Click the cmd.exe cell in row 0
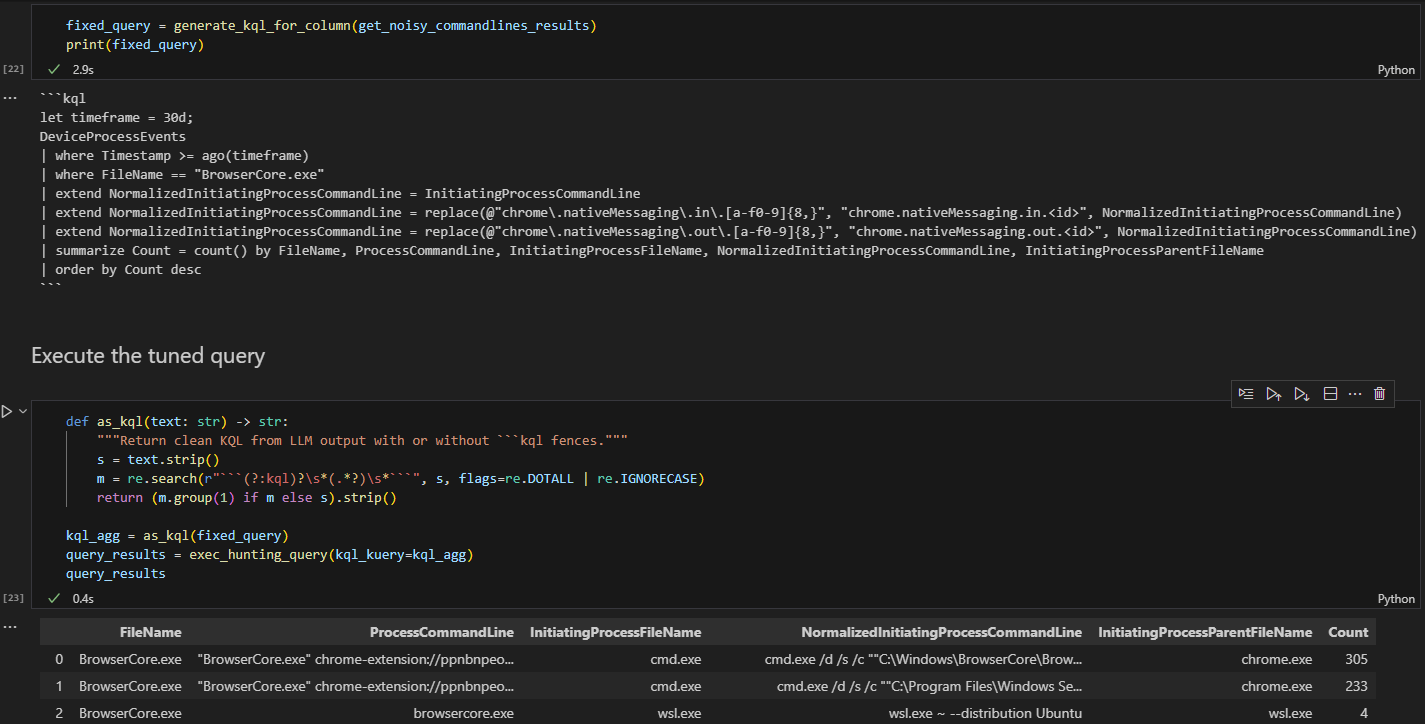Screen dimensions: 1425x724 tap(676, 659)
